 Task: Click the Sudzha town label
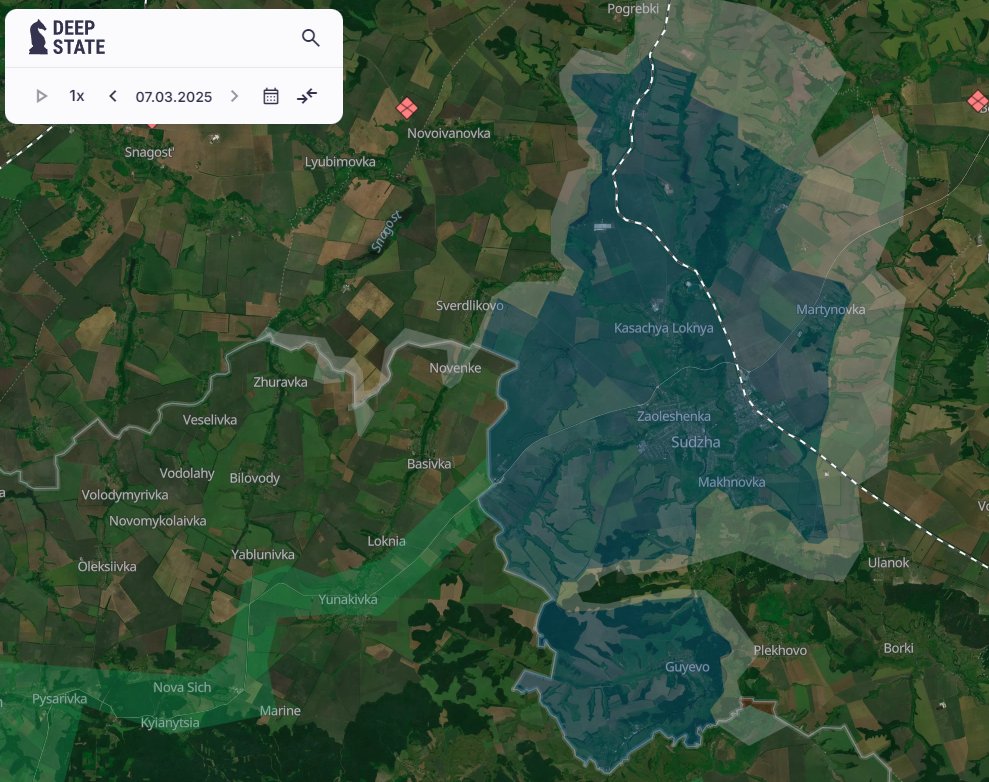click(x=696, y=442)
